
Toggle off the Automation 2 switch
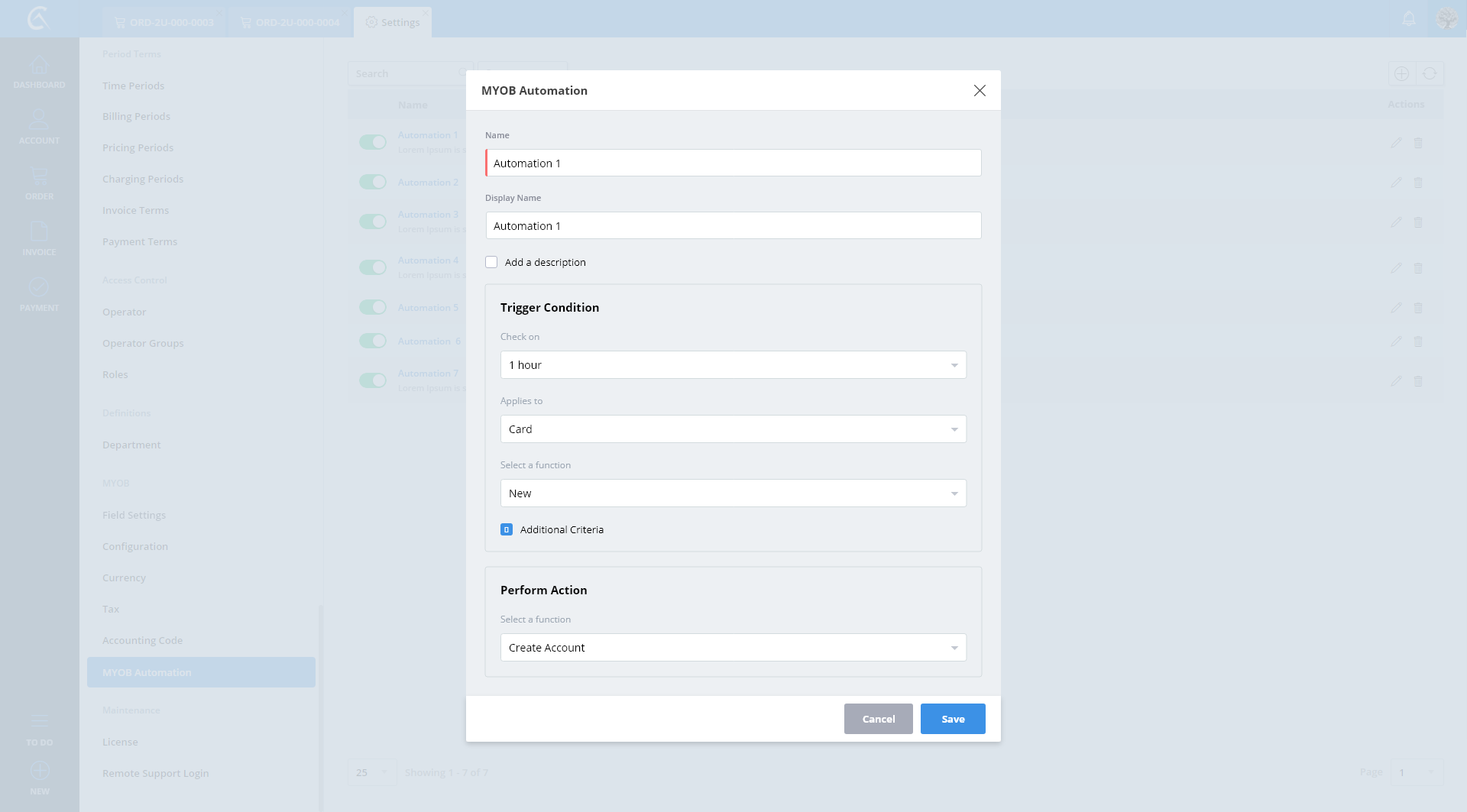[373, 182]
